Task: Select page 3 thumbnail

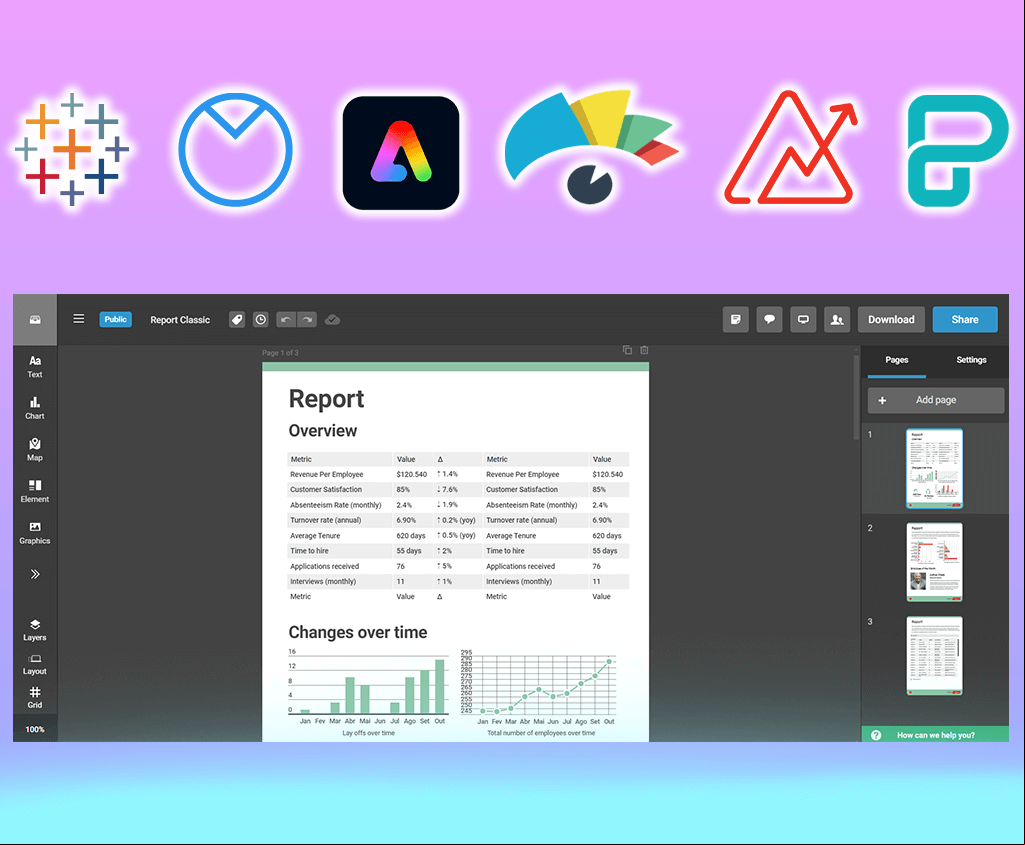Action: [x=935, y=655]
